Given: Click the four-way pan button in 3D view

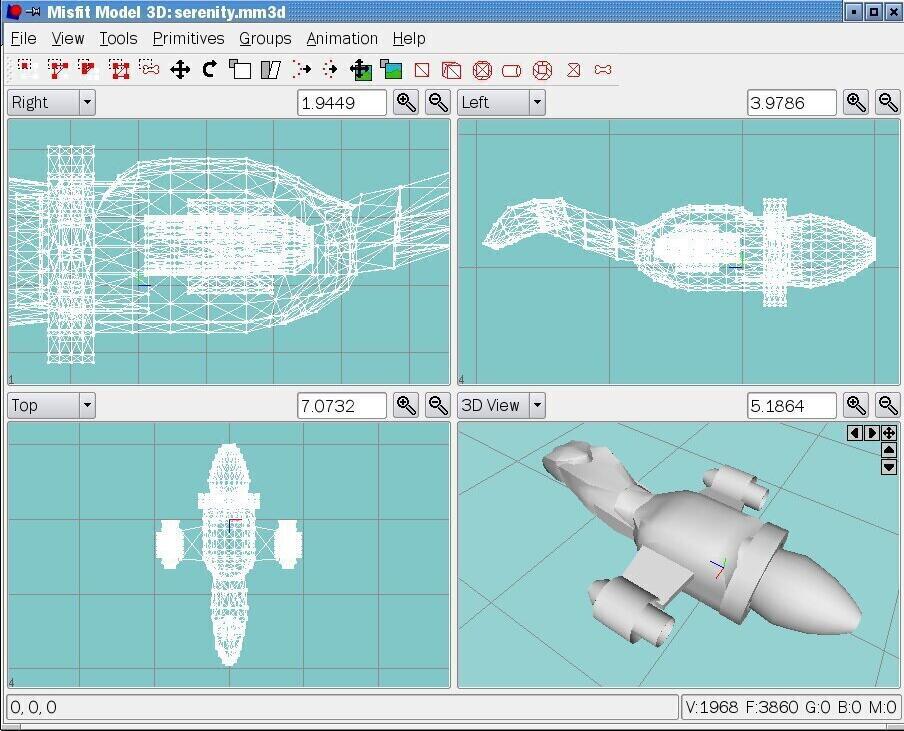Looking at the screenshot, I should click(x=888, y=433).
